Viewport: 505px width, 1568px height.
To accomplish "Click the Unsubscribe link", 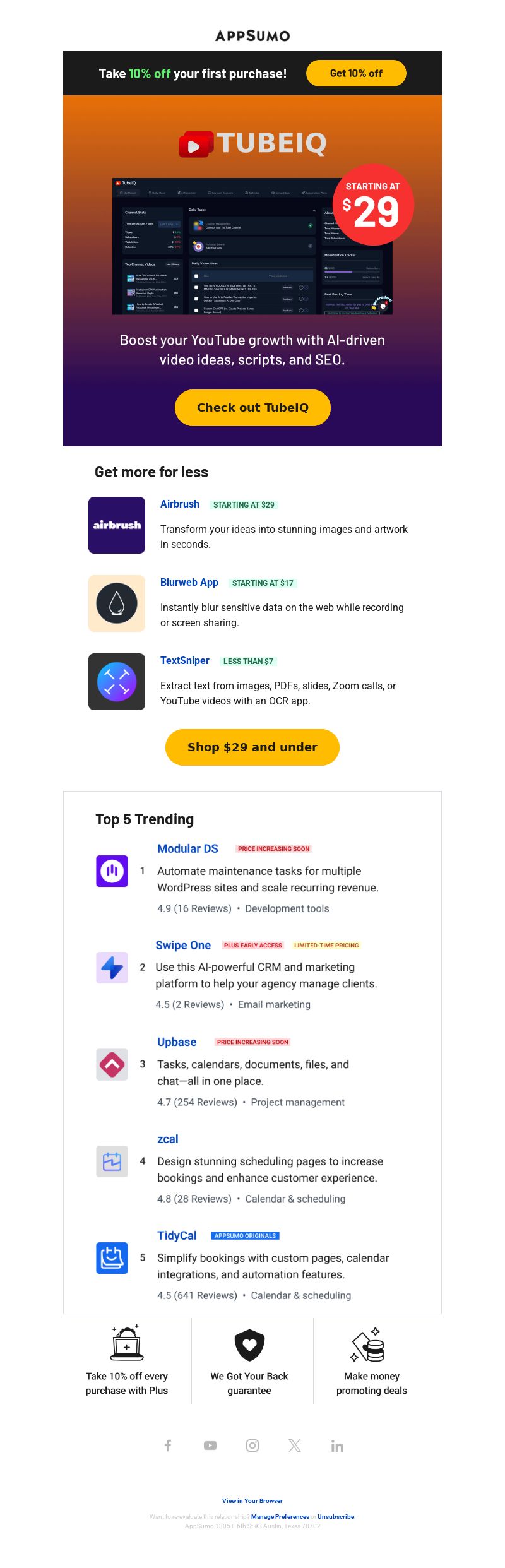I will (x=336, y=1516).
